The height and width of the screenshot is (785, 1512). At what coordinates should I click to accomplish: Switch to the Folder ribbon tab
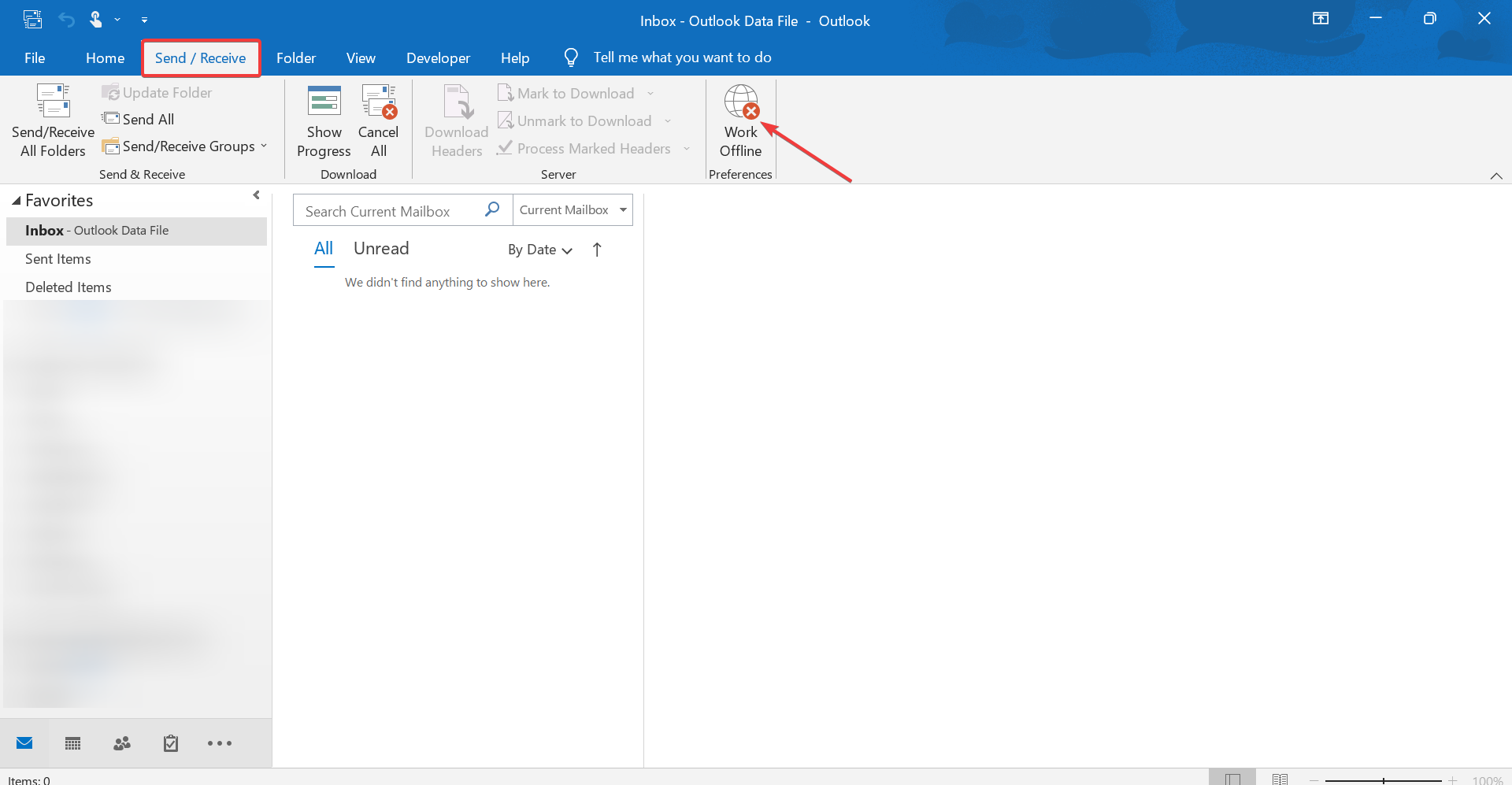pyautogui.click(x=296, y=58)
